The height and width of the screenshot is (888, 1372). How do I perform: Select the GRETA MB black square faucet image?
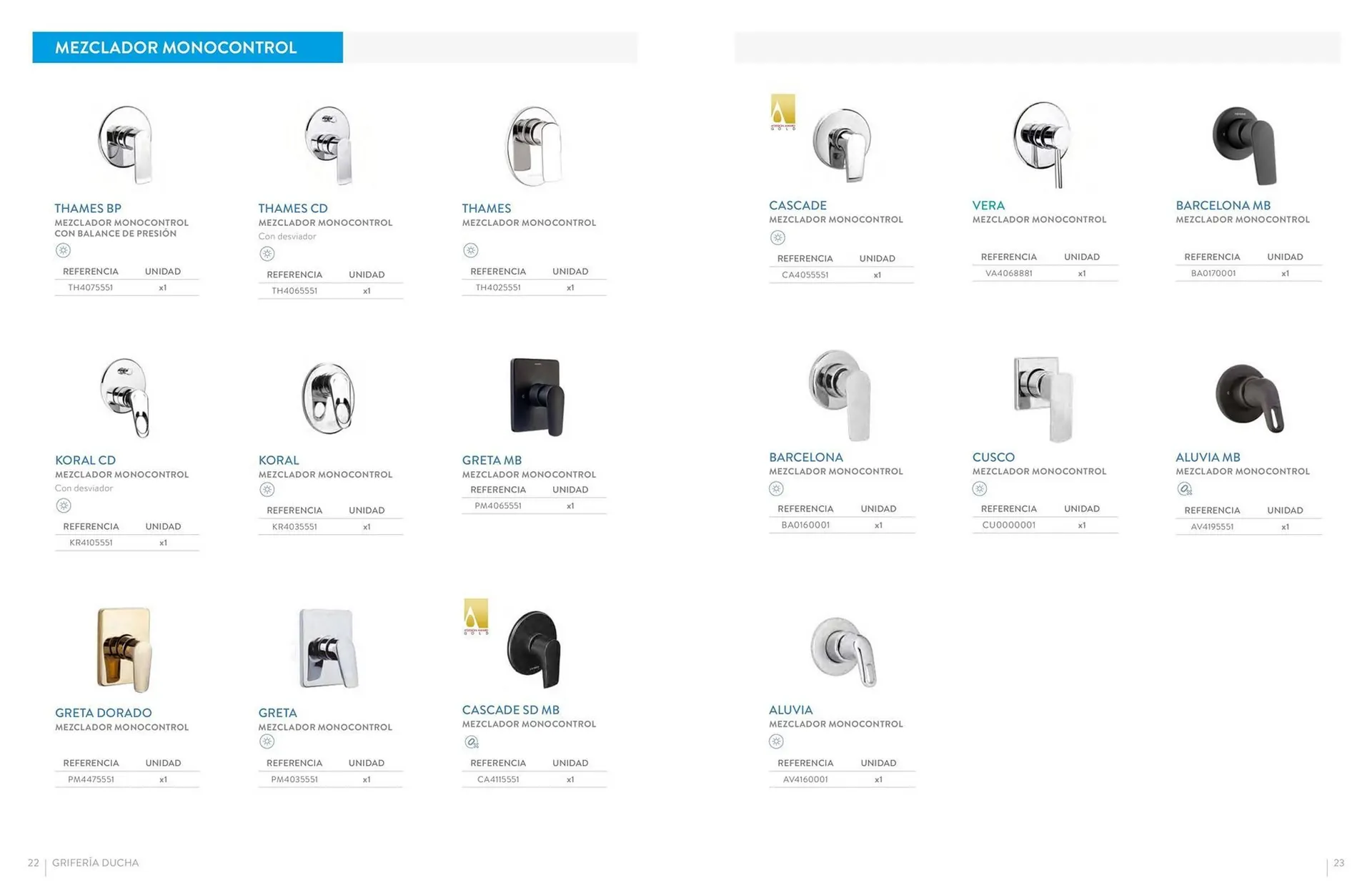(x=537, y=397)
